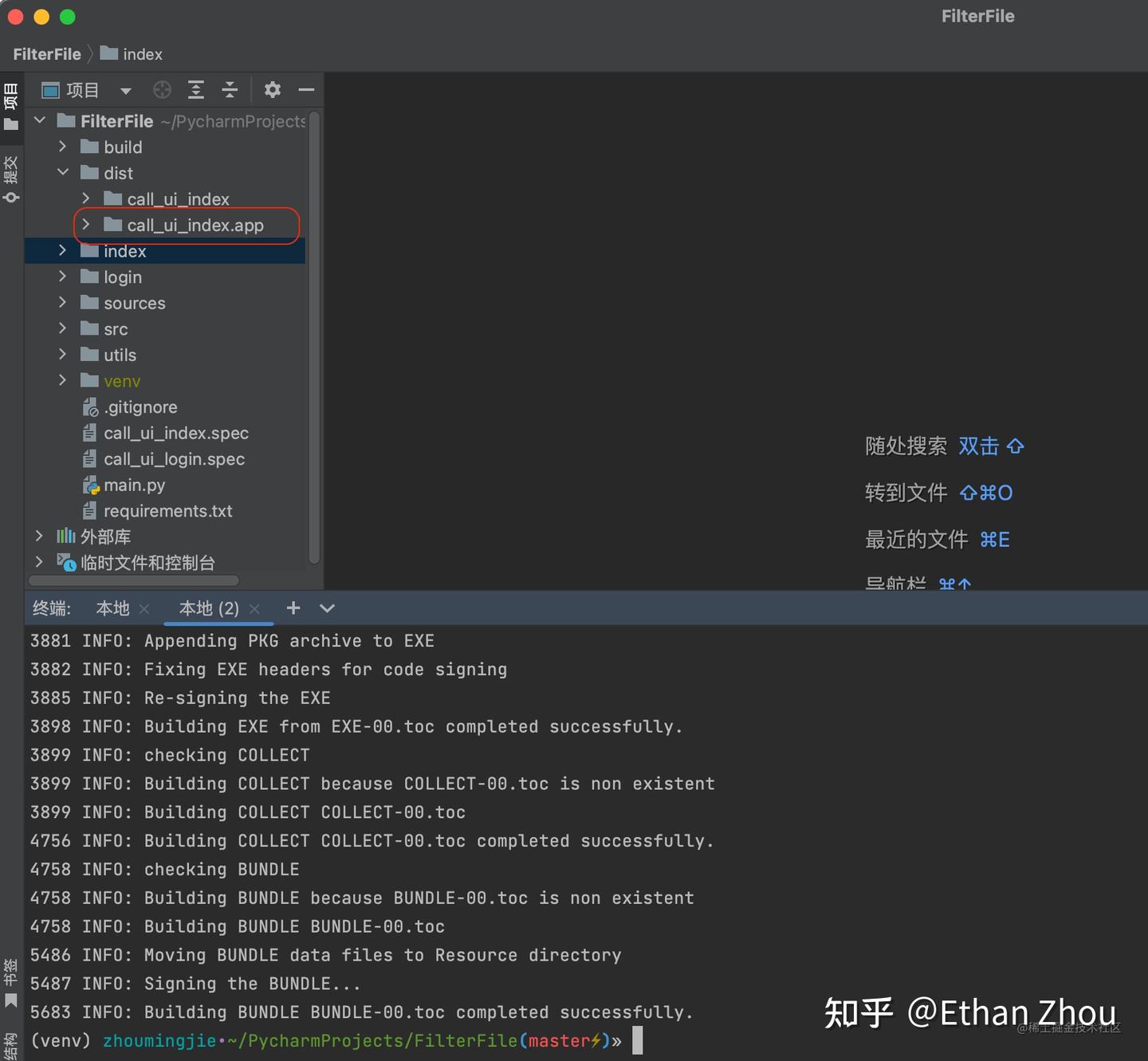Screen dimensions: 1148x1061
Task: Toggle the 项目 sidebar tool window
Action: pos(11,104)
